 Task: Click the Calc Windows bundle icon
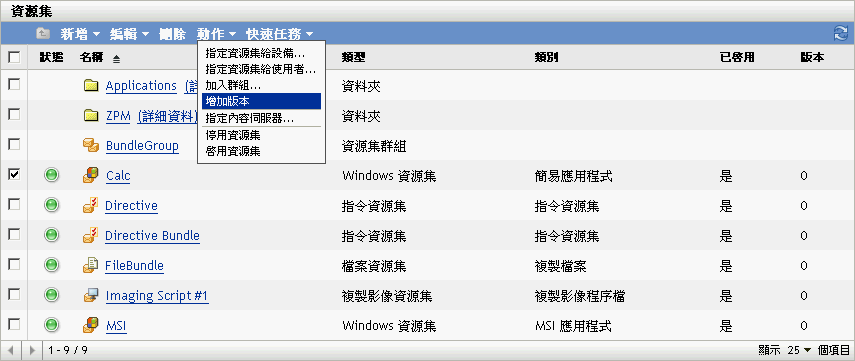click(x=91, y=175)
